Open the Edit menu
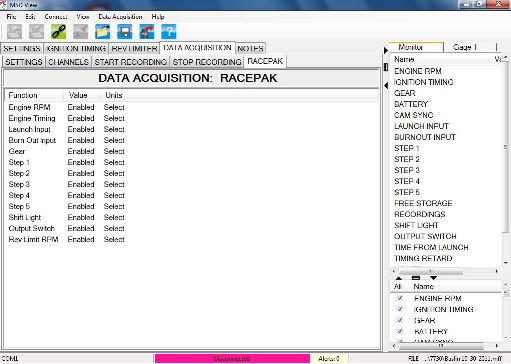Image resolution: width=511 pixels, height=364 pixels. point(30,17)
